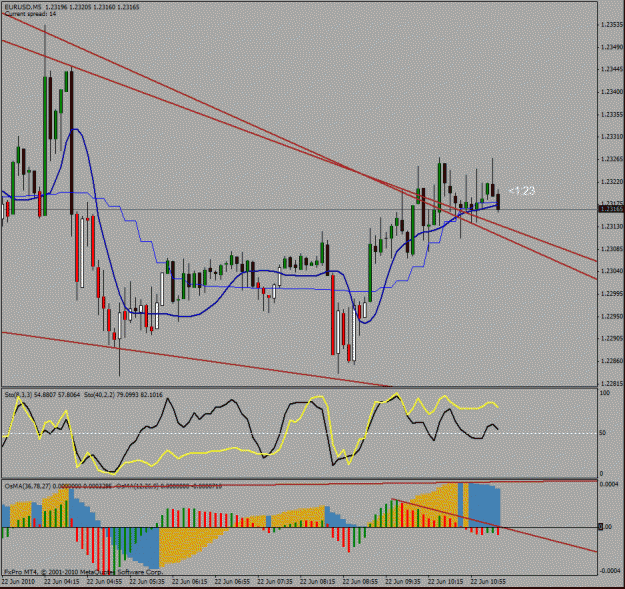The image size is (625, 589).
Task: Click the stochastic scale value 100
Action: click(x=605, y=393)
